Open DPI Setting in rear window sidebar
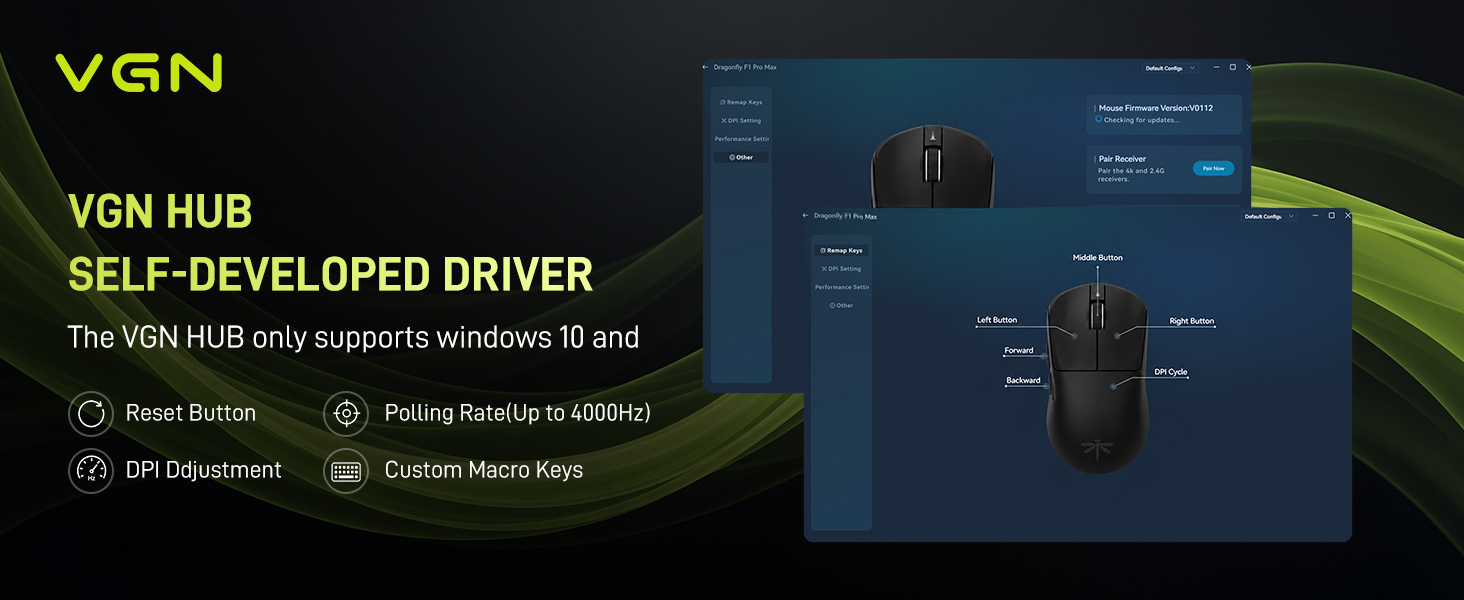The image size is (1464, 600). pos(741,120)
